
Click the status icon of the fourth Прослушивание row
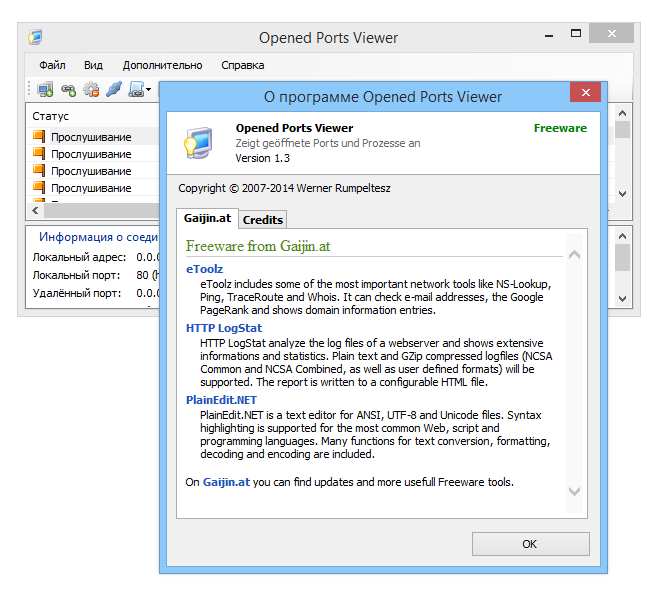coord(39,187)
